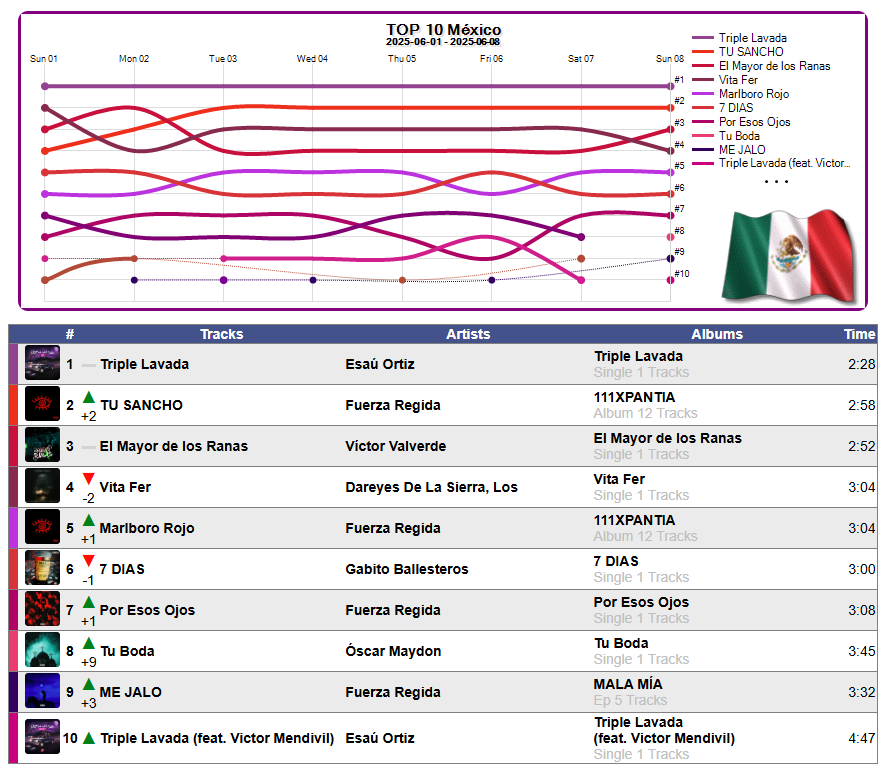Click the Sat 07 date marker on chart
884x770 pixels.
[x=581, y=59]
